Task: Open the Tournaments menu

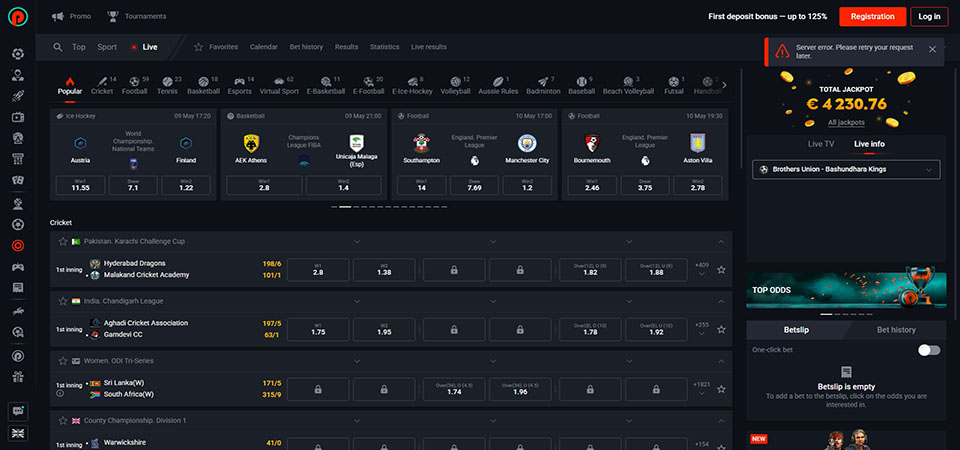Action: (x=137, y=17)
